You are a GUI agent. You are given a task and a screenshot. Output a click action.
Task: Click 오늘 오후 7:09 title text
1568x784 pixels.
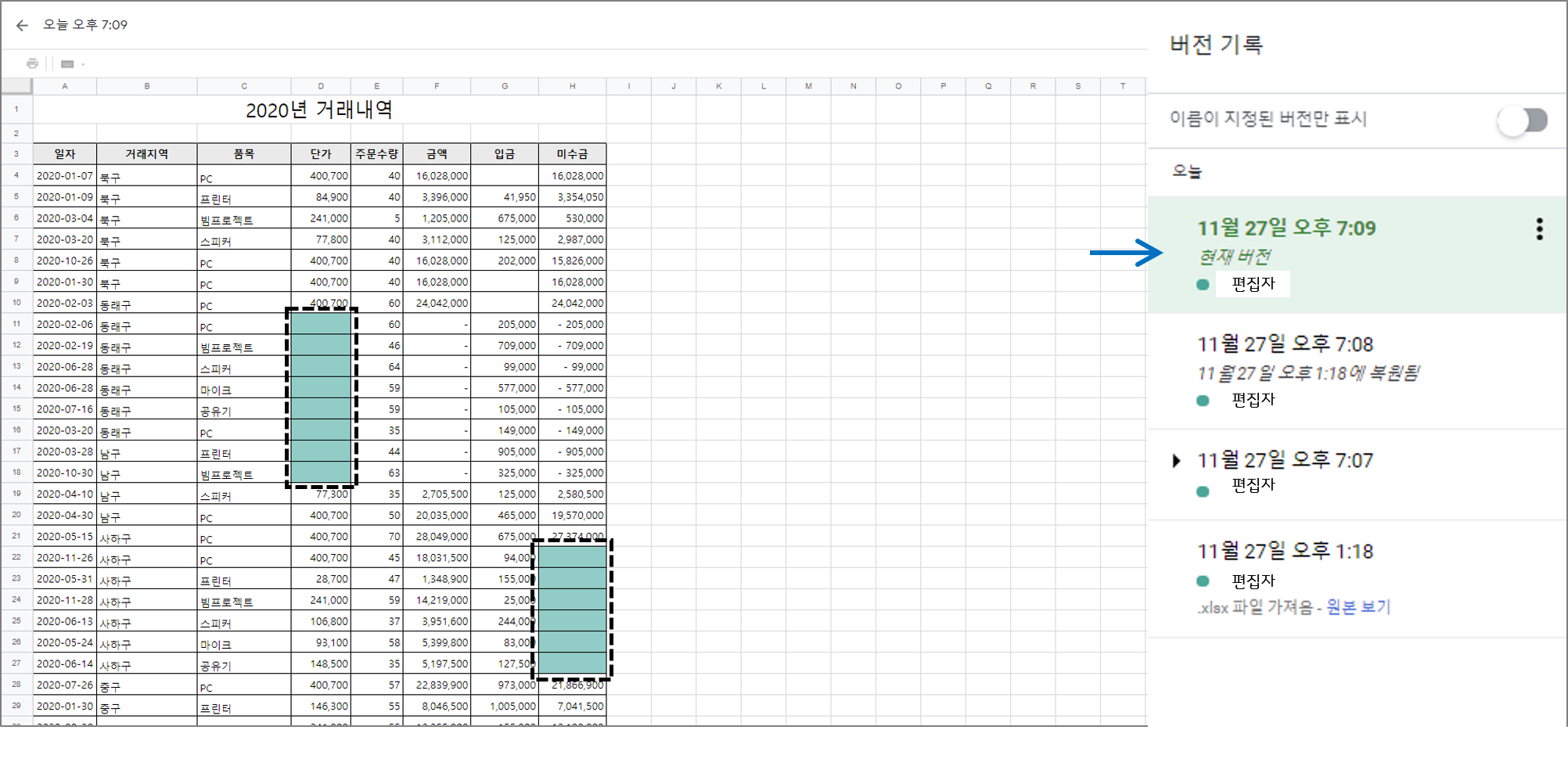[x=85, y=25]
